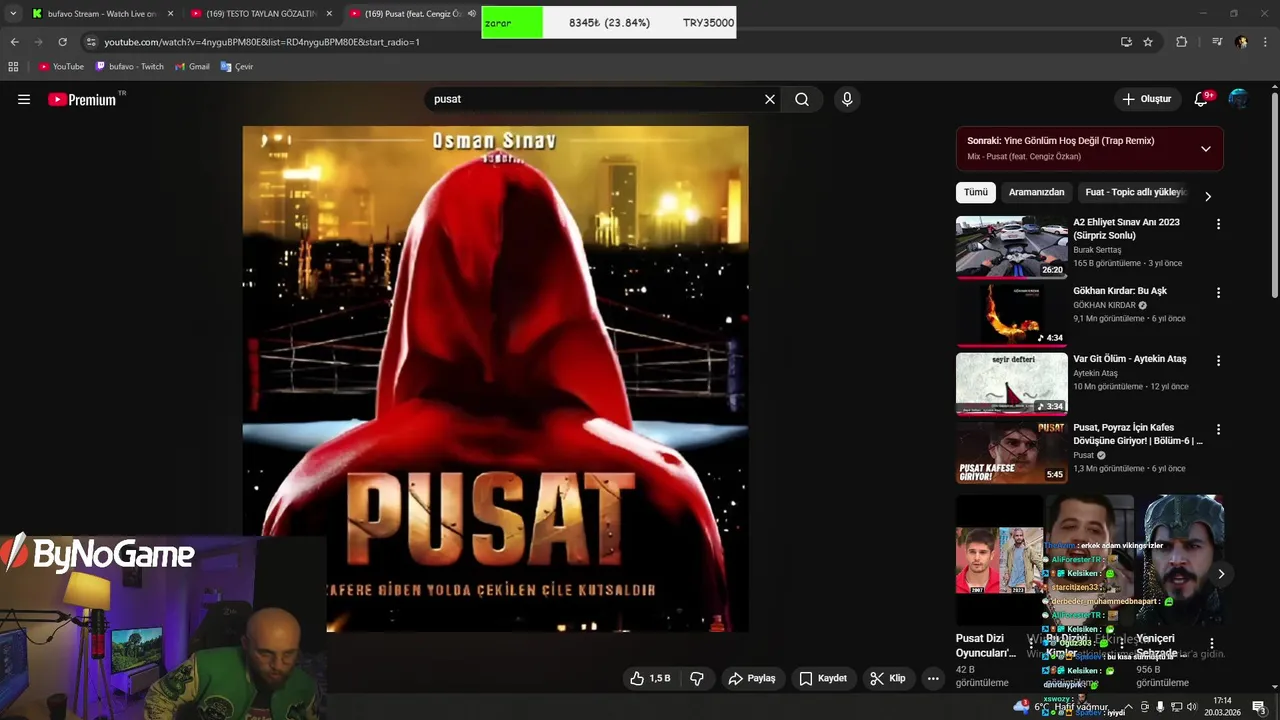Open Pusat, Poyraz İçin Kafes video title
Screen dimensions: 1280x720
point(1138,434)
